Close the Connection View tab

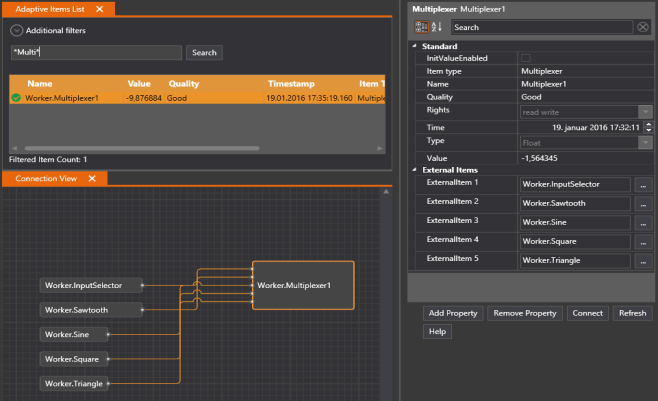[91, 178]
